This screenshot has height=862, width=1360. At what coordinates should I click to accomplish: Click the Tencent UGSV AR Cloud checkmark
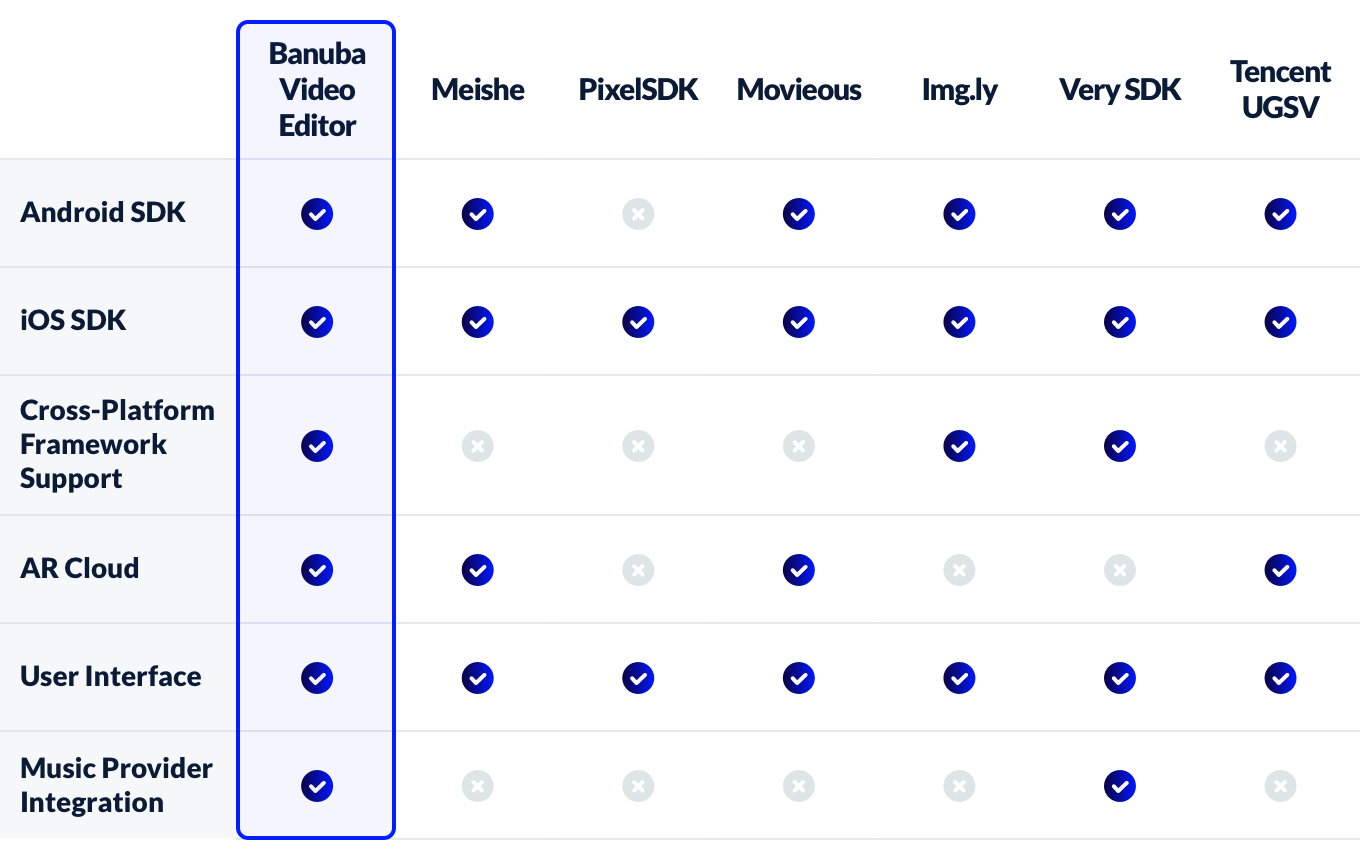(1280, 570)
